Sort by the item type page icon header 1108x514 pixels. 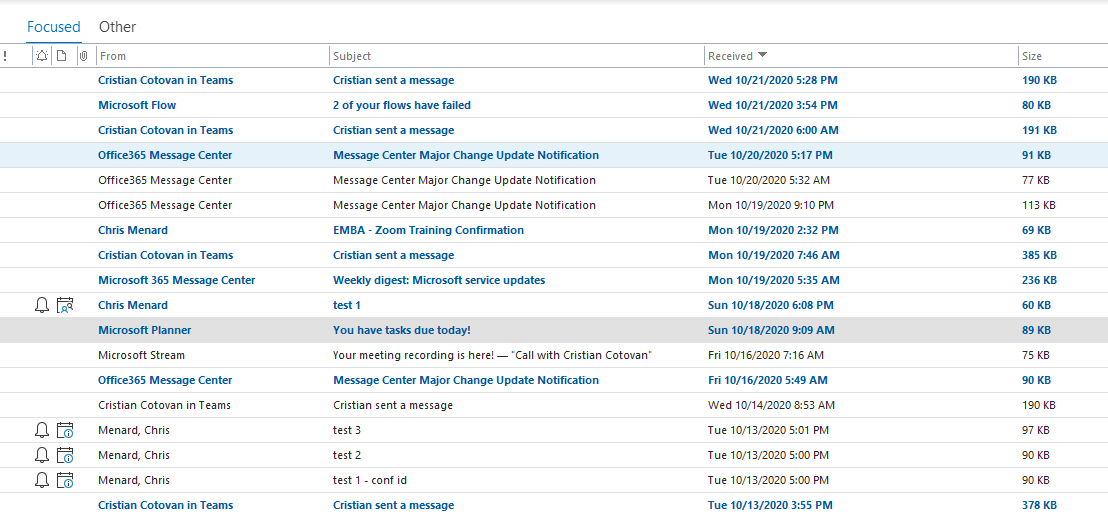(62, 56)
